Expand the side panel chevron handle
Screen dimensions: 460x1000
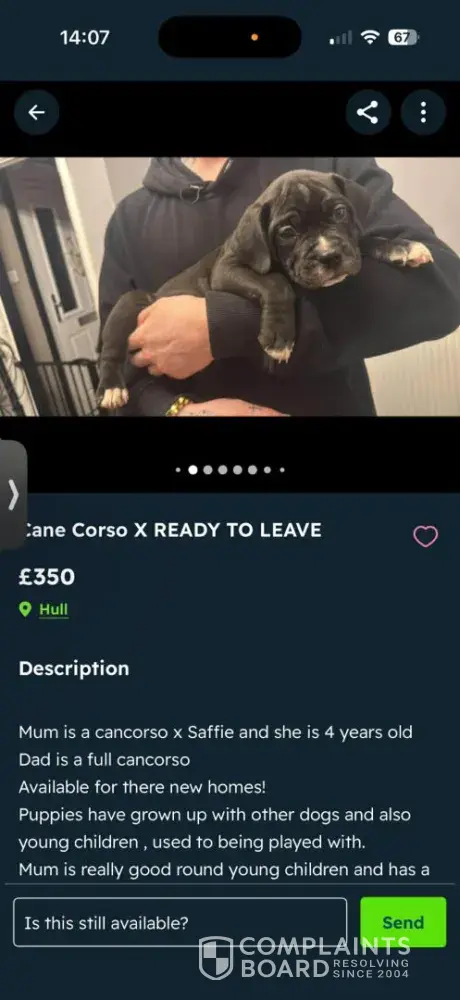click(x=13, y=495)
